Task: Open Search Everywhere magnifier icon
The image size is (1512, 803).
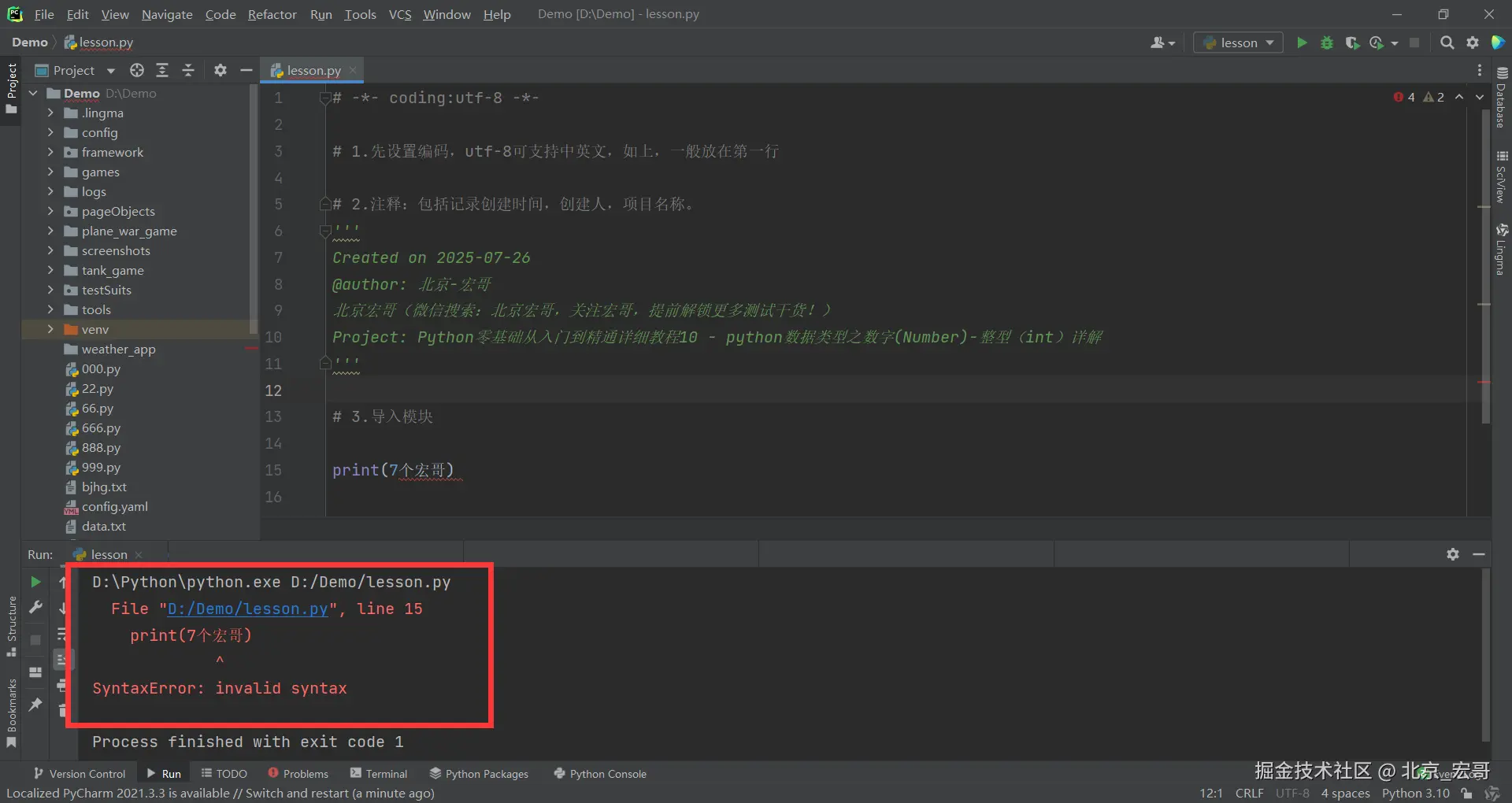Action: pos(1447,43)
